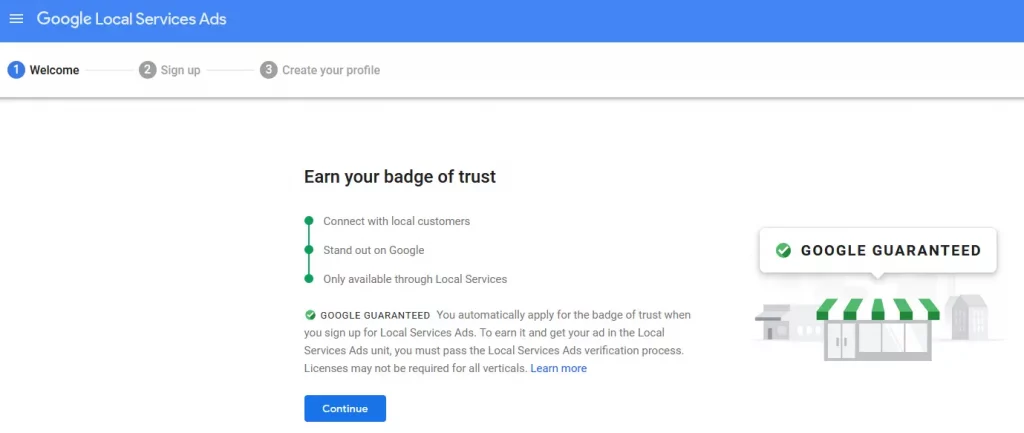Open the Learn more link
1024x433 pixels.
pos(558,368)
